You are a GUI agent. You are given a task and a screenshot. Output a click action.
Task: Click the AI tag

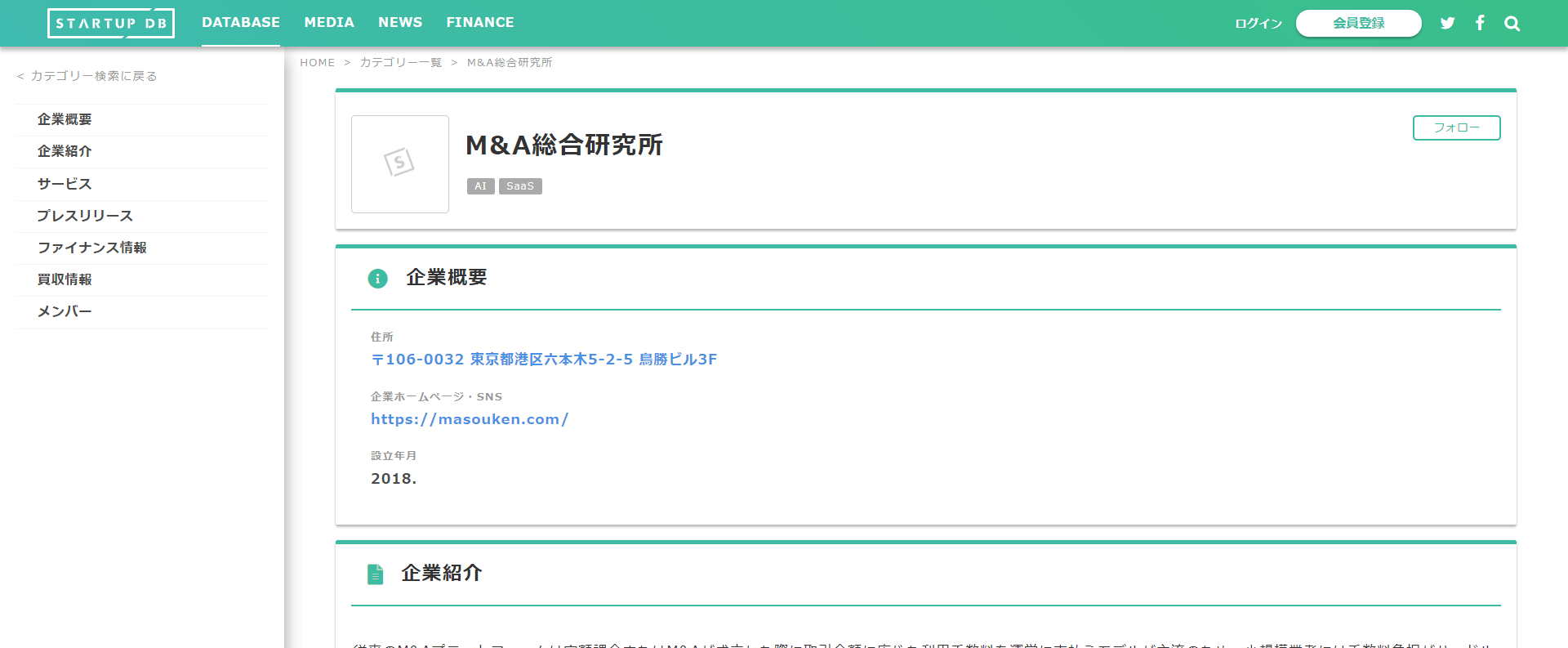(x=481, y=186)
